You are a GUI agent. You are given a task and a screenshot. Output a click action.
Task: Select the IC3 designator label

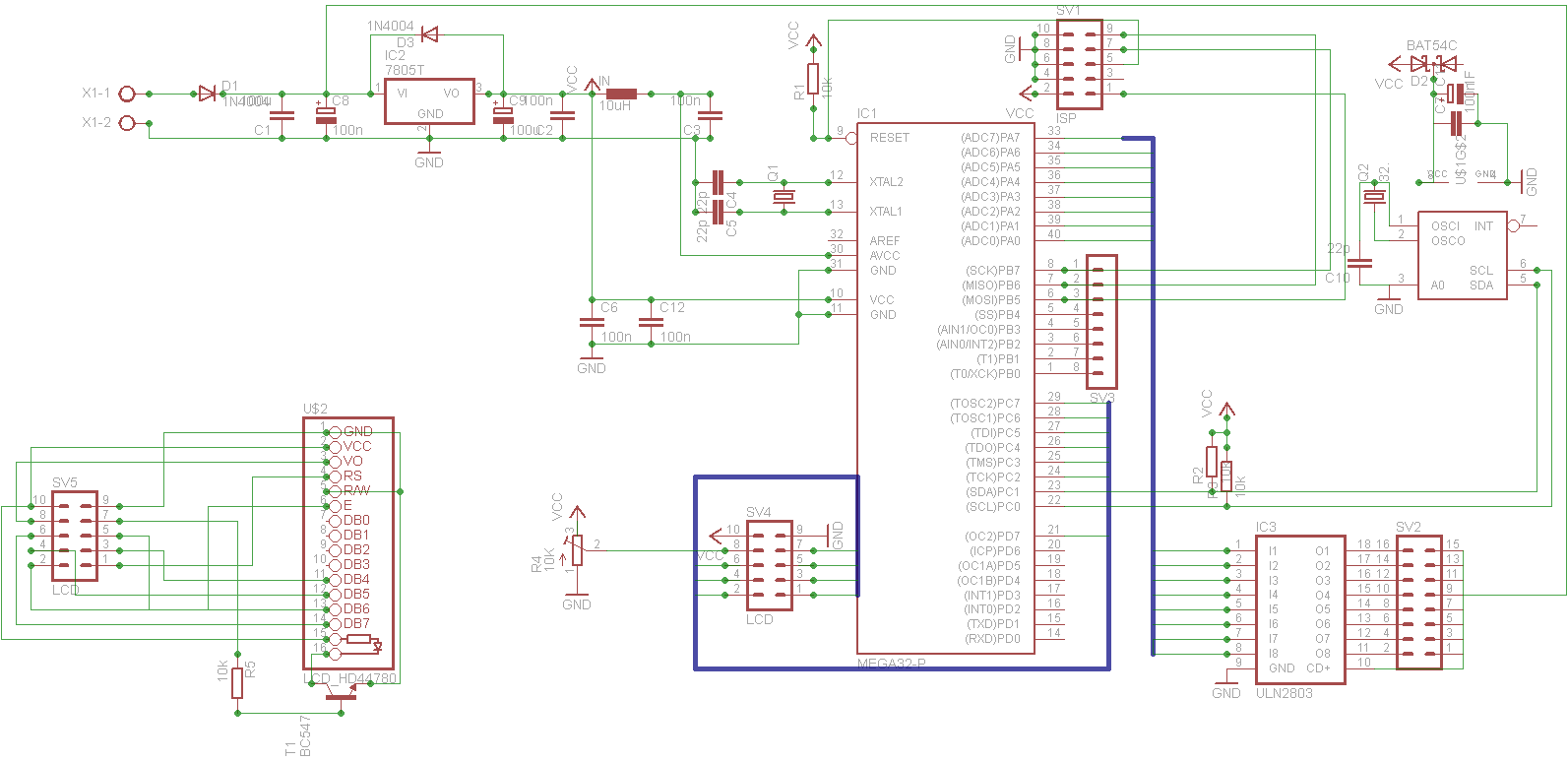coord(1266,528)
